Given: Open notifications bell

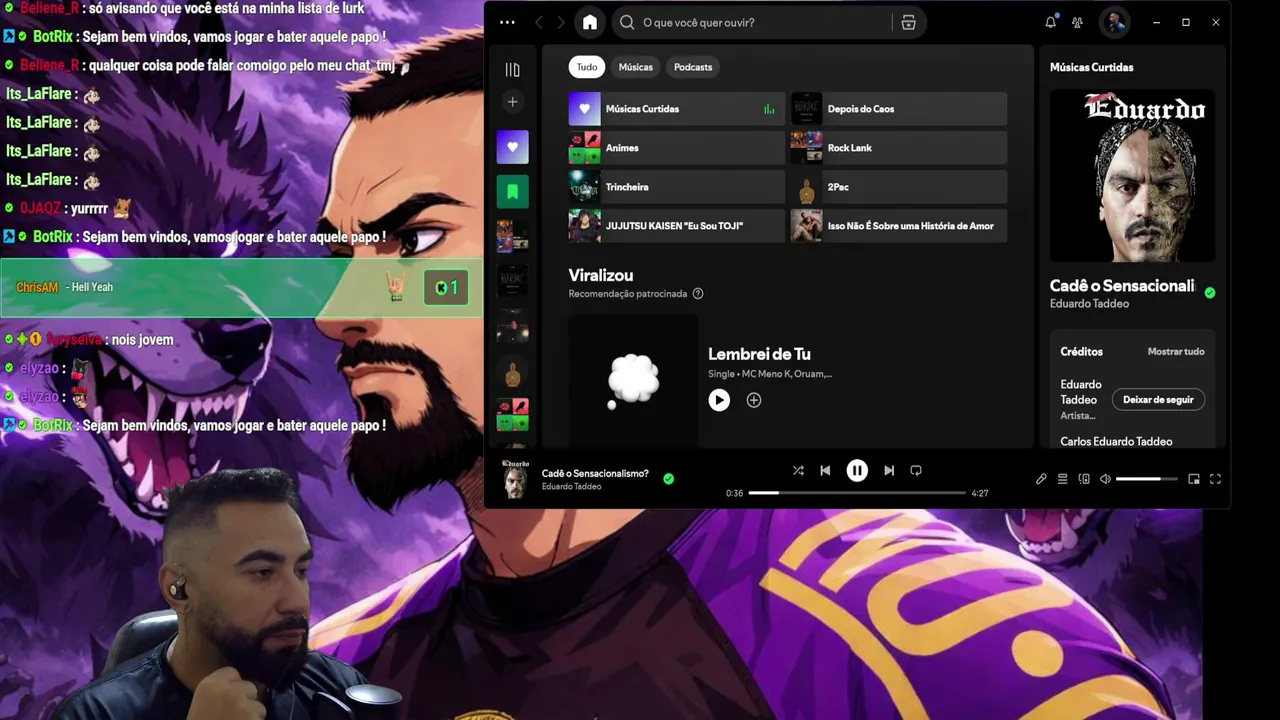Looking at the screenshot, I should pos(1050,22).
